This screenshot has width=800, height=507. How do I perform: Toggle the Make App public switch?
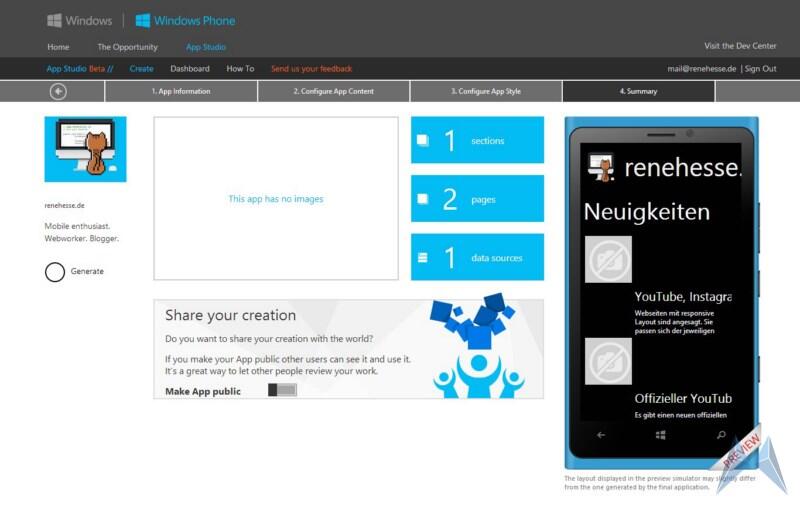click(282, 390)
